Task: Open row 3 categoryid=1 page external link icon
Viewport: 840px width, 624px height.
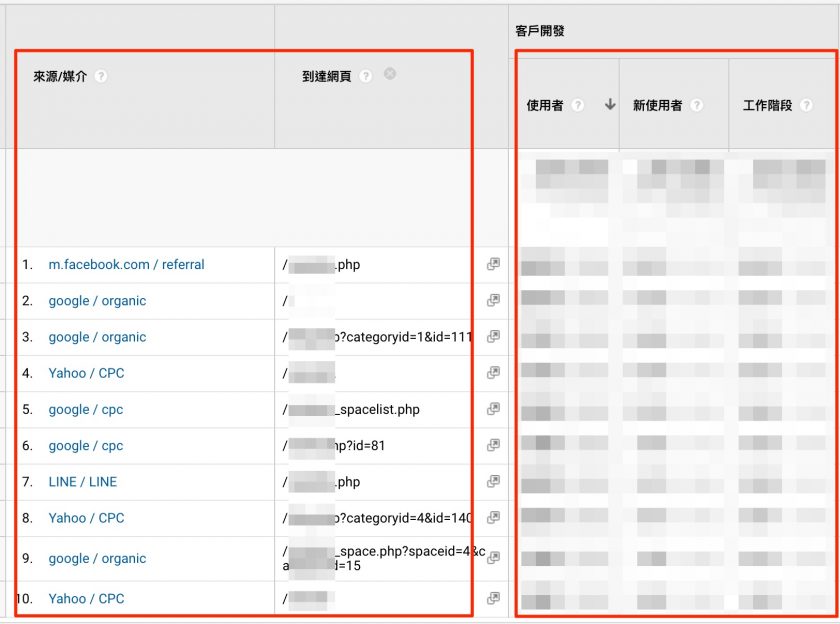Action: 493,337
